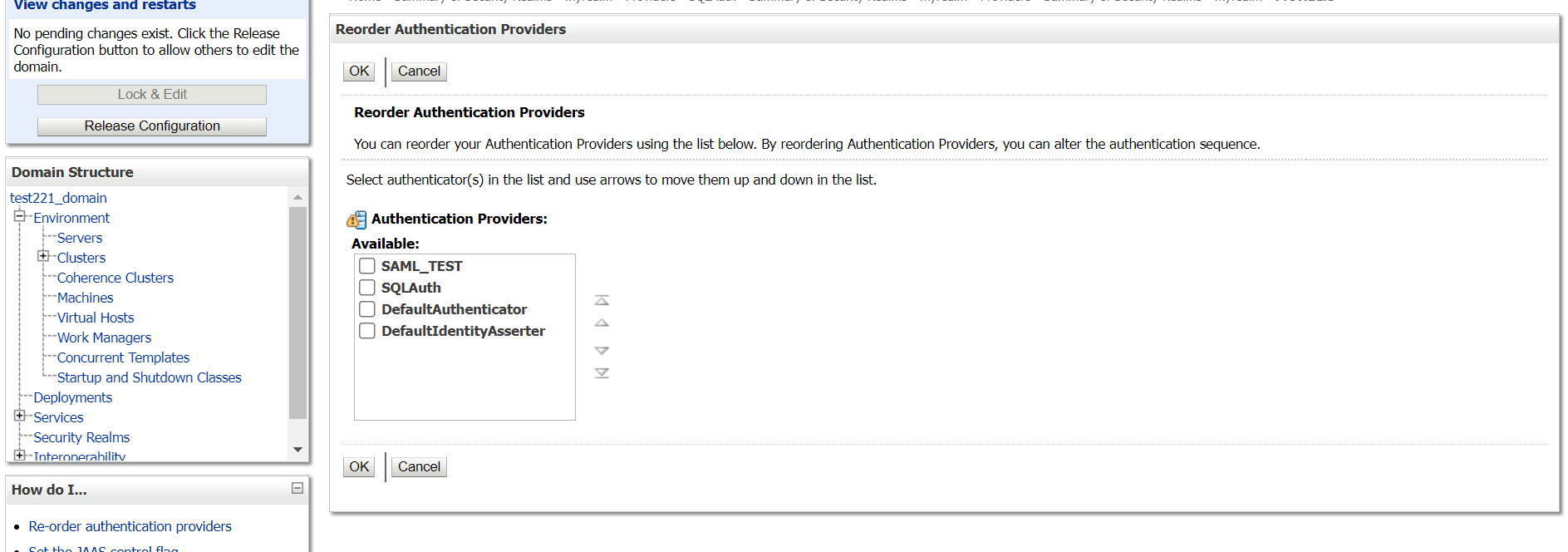Navigate to Security Realms in Domain Structure
This screenshot has height=552, width=1568.
[x=81, y=436]
